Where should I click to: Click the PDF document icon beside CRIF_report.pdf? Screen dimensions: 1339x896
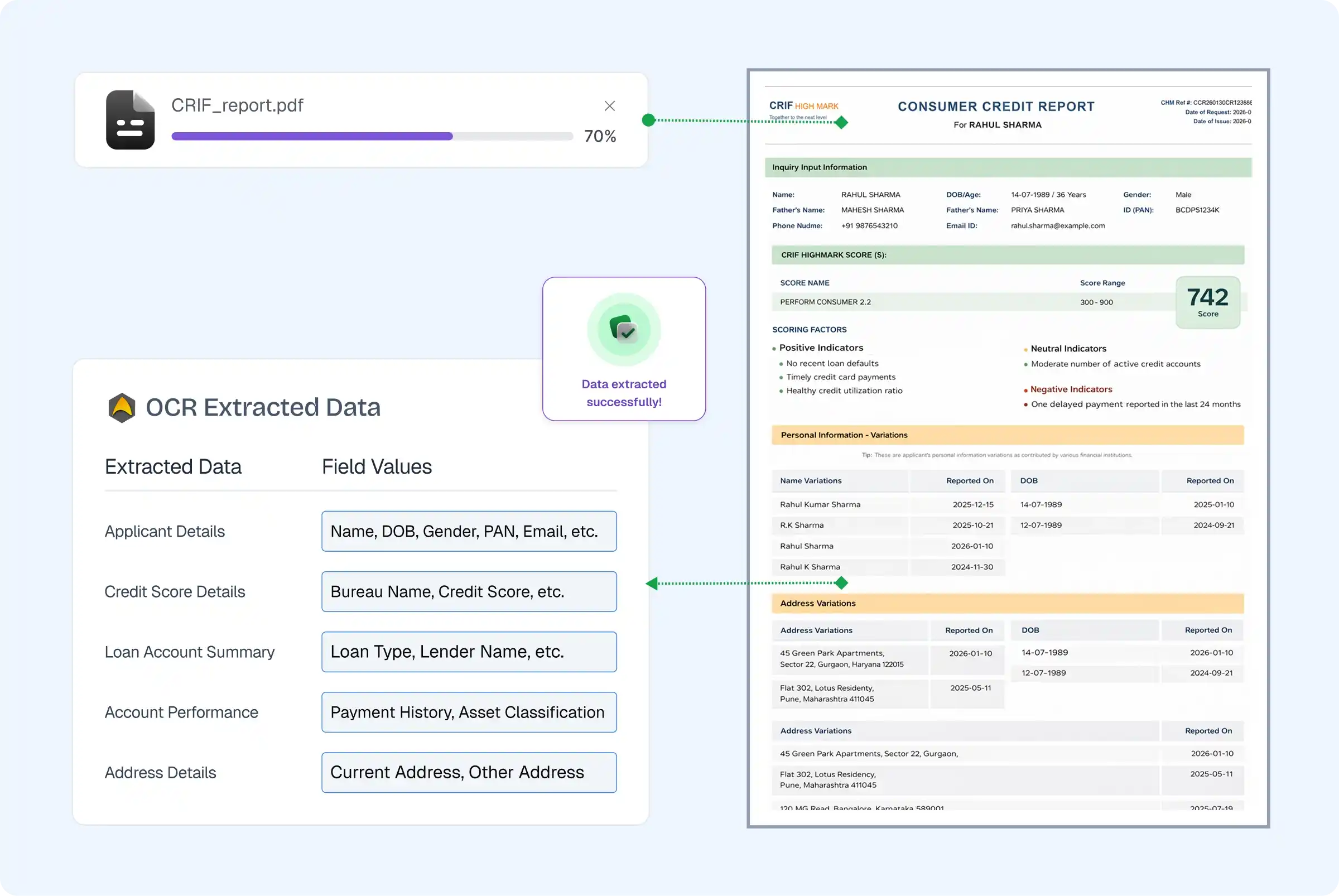coord(131,119)
